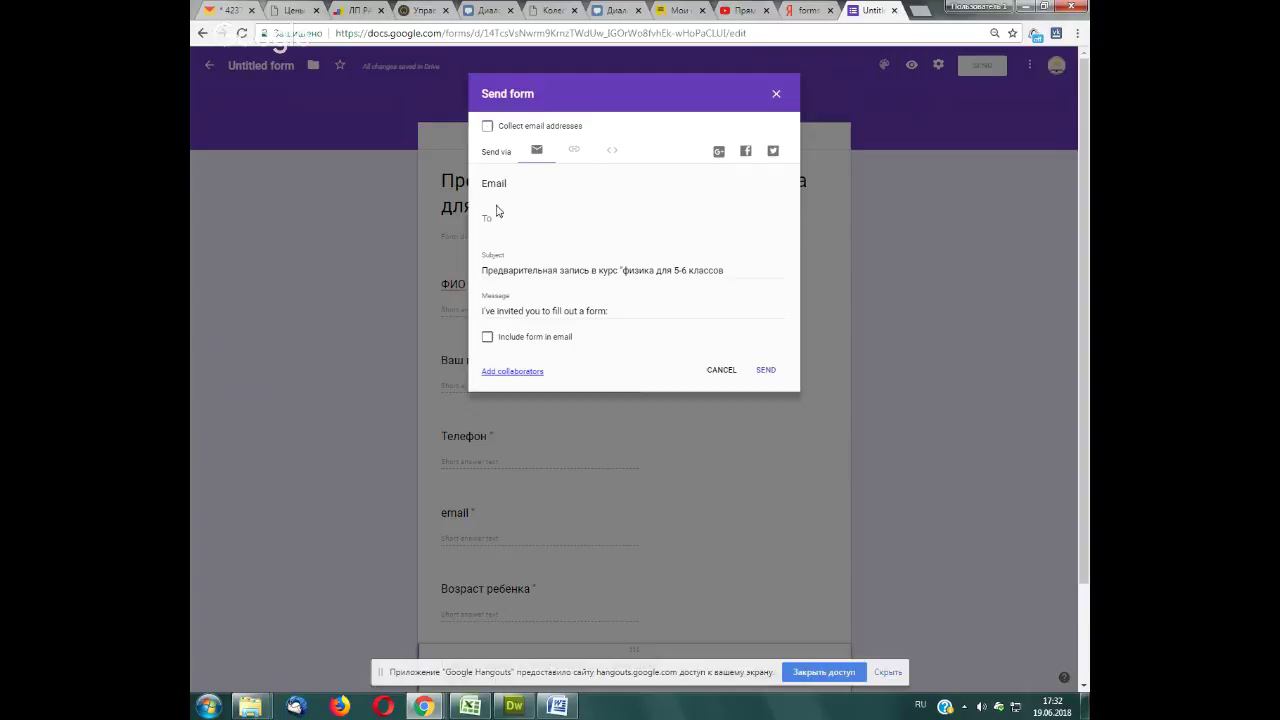
Task: Click the Скрыть link in notification
Action: [x=888, y=672]
